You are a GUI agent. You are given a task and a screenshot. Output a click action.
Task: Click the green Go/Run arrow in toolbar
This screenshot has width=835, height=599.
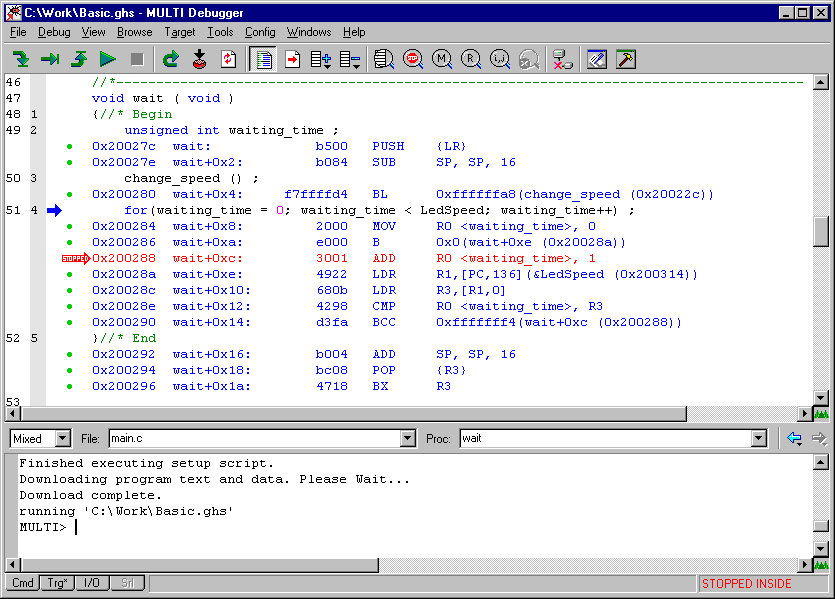click(x=107, y=59)
